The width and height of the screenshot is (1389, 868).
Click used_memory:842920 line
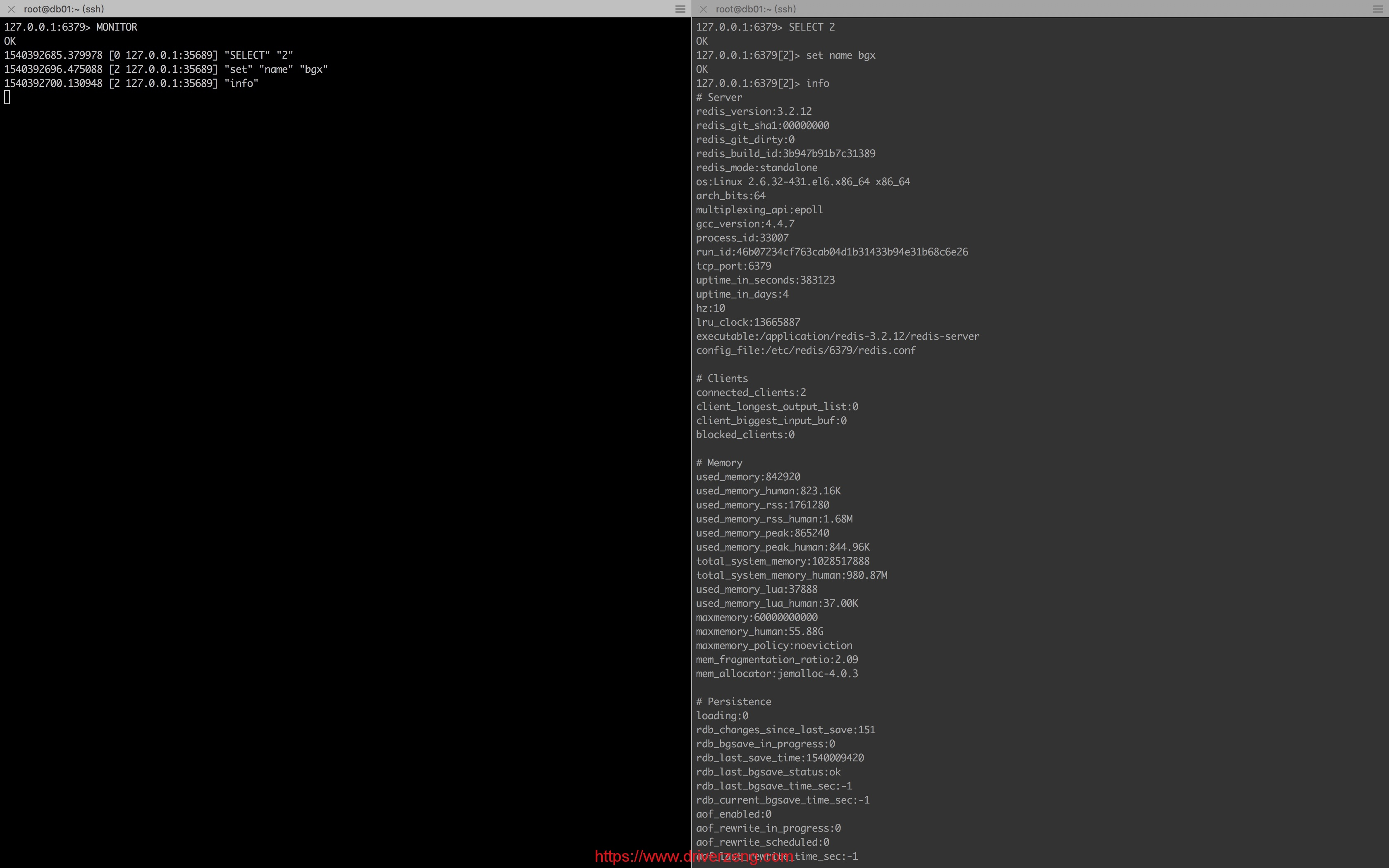coord(749,477)
